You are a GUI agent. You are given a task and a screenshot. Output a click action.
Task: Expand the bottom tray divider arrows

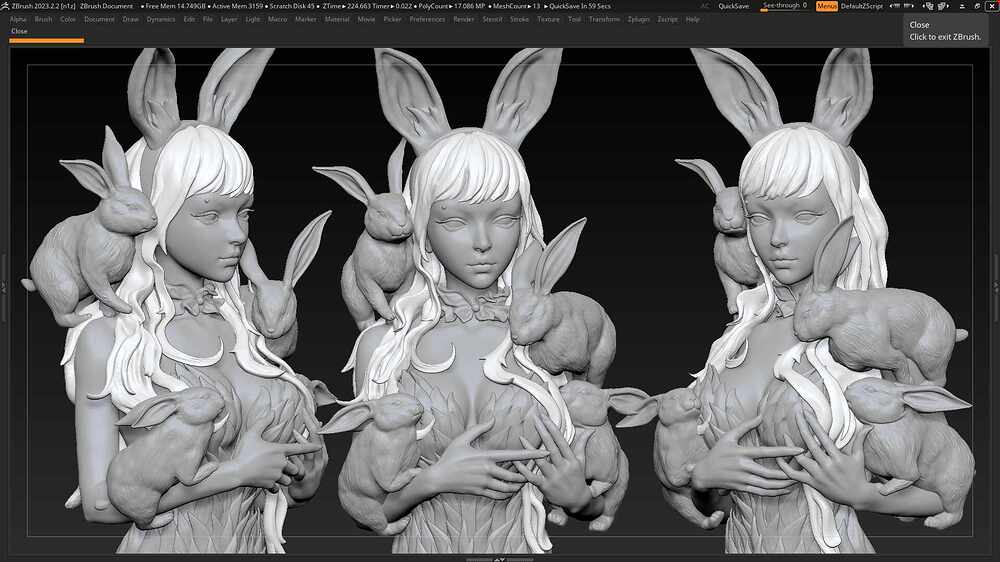point(500,559)
